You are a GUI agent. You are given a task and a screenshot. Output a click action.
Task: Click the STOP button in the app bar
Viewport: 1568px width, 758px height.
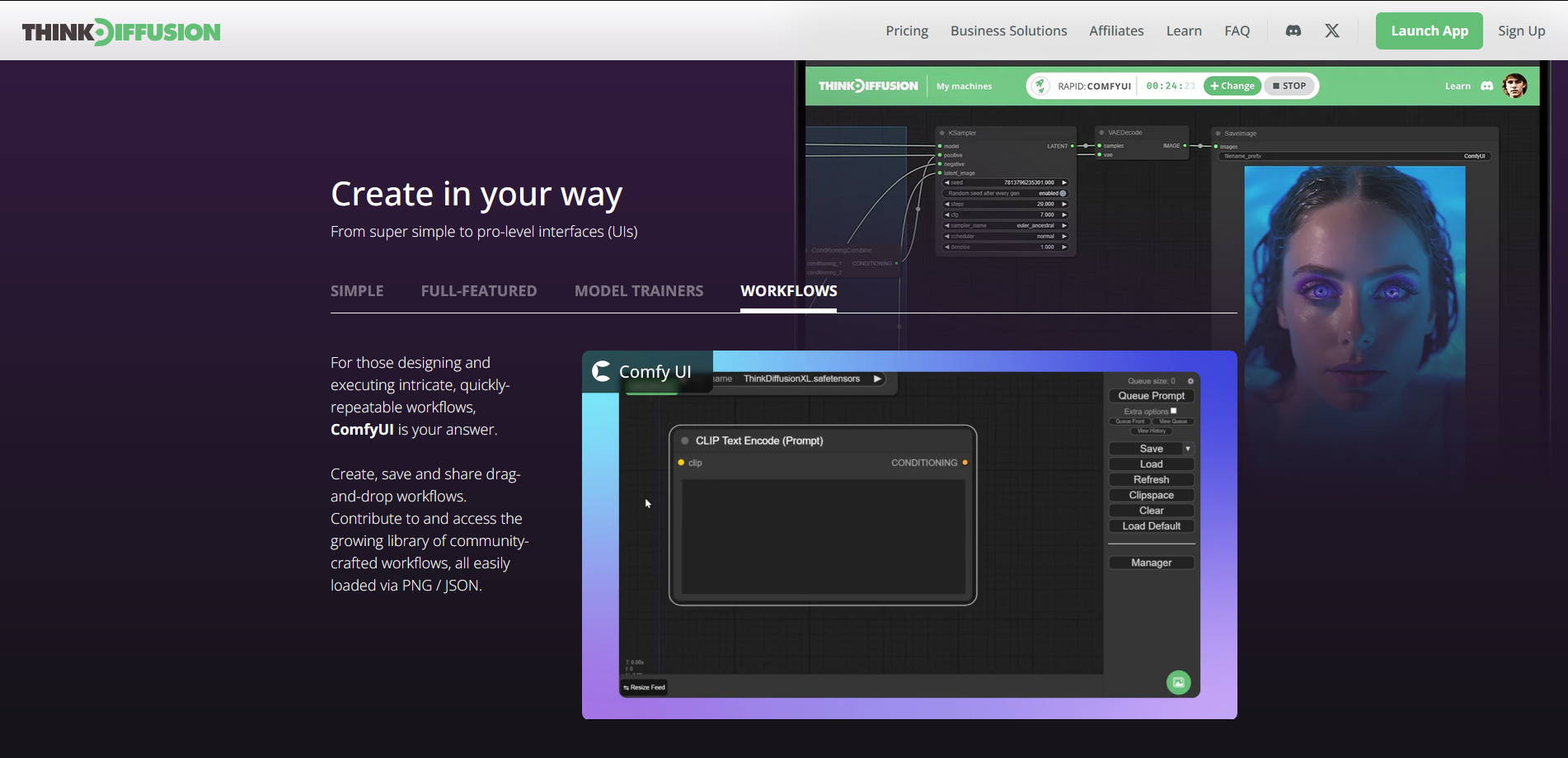(x=1289, y=86)
